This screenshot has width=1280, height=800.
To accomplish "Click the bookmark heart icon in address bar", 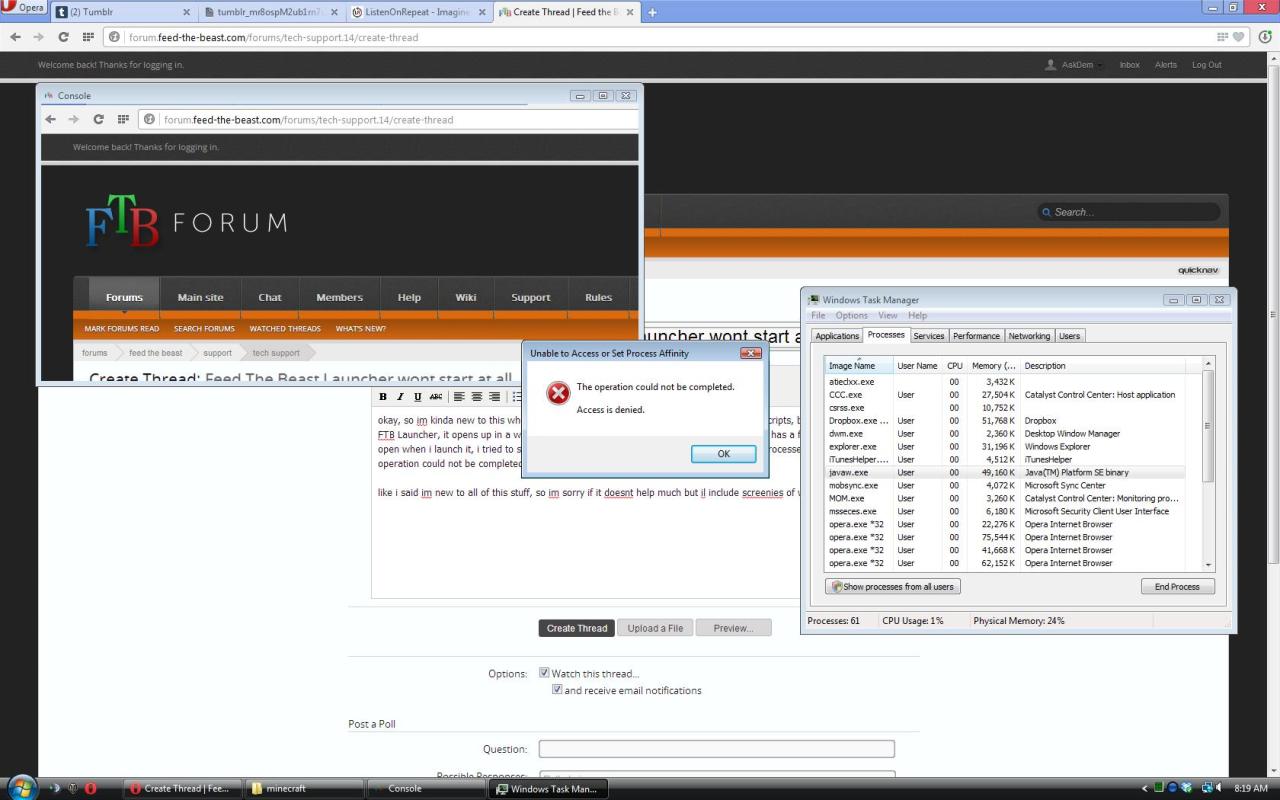I will 1240,37.
